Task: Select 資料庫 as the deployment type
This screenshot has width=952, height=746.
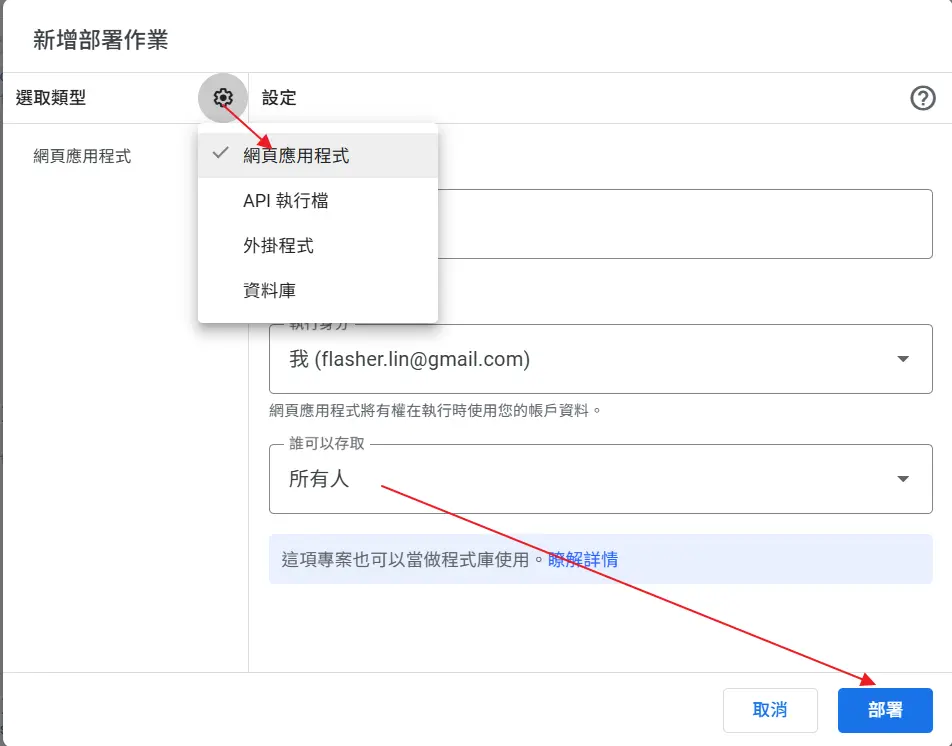Action: pyautogui.click(x=269, y=291)
